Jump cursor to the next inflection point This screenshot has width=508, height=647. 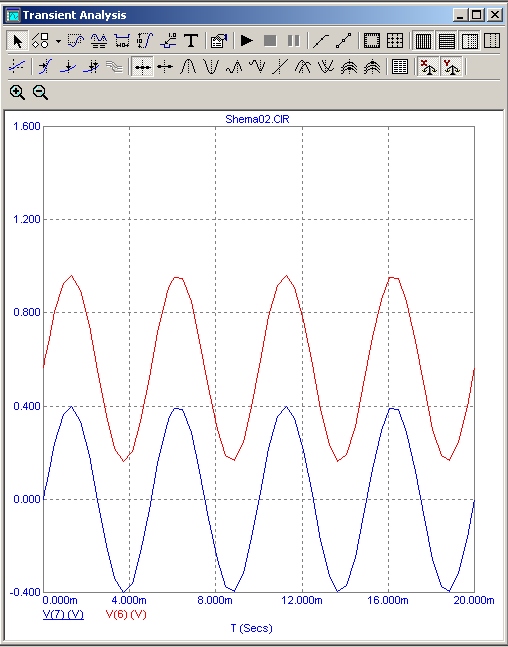pyautogui.click(x=280, y=66)
